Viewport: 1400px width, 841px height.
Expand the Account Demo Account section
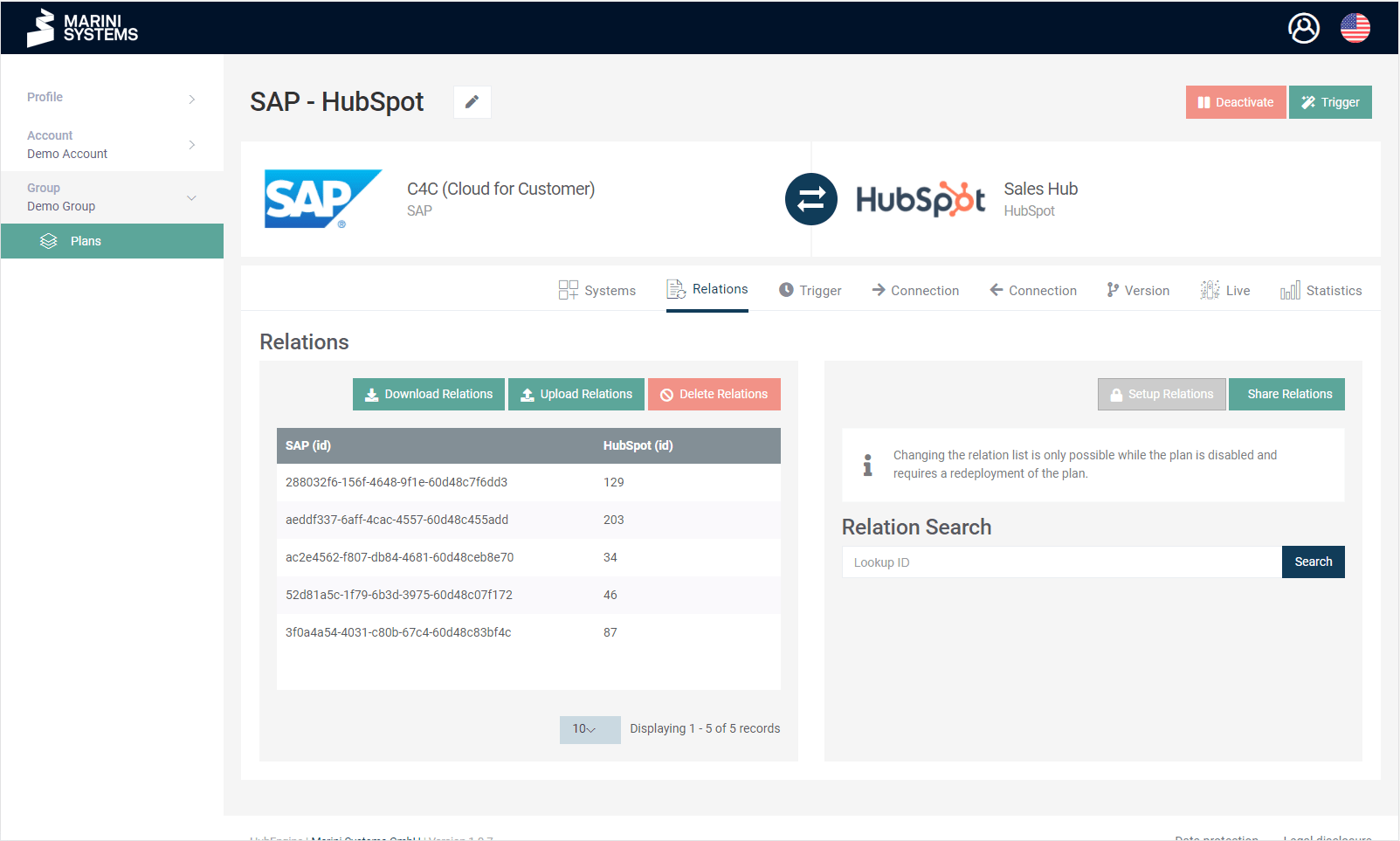tap(112, 145)
